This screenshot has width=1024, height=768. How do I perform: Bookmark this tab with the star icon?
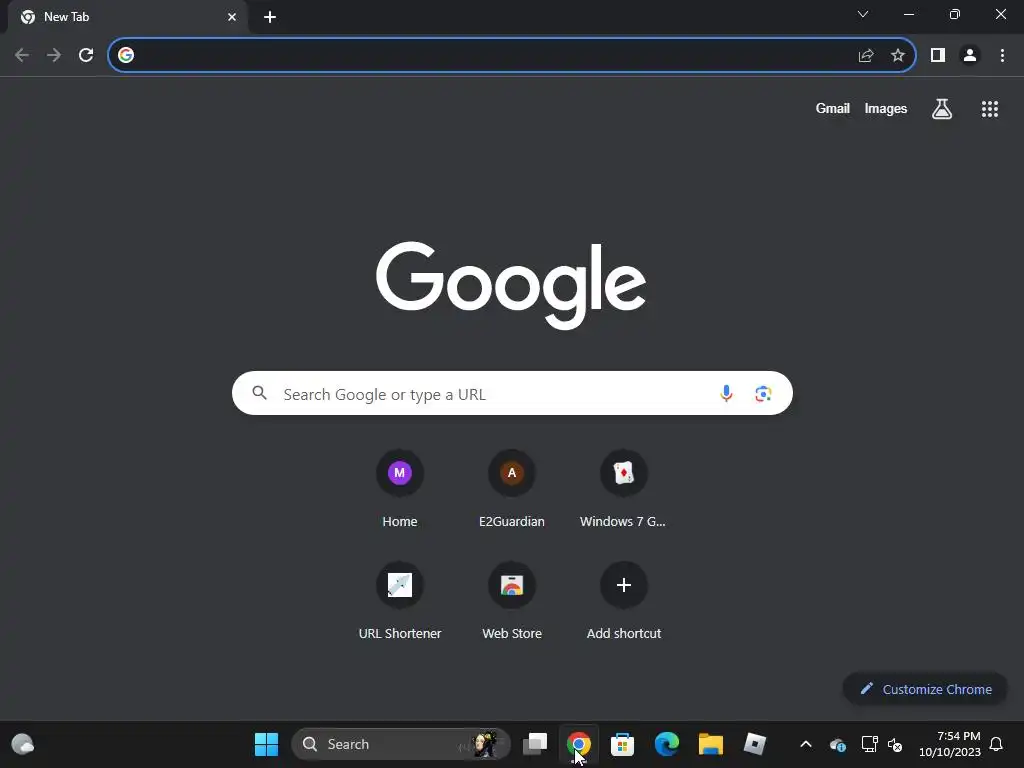[898, 56]
